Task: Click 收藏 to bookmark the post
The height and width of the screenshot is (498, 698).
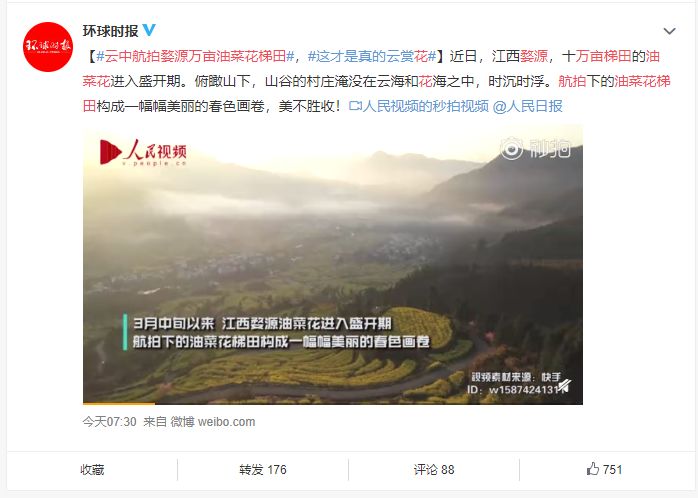Action: point(92,470)
